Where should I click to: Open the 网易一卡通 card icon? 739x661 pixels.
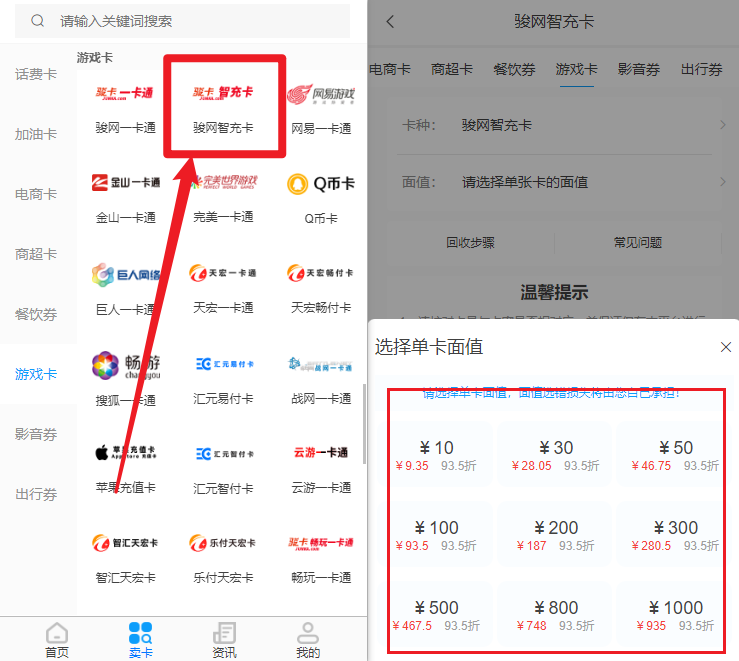(x=321, y=94)
